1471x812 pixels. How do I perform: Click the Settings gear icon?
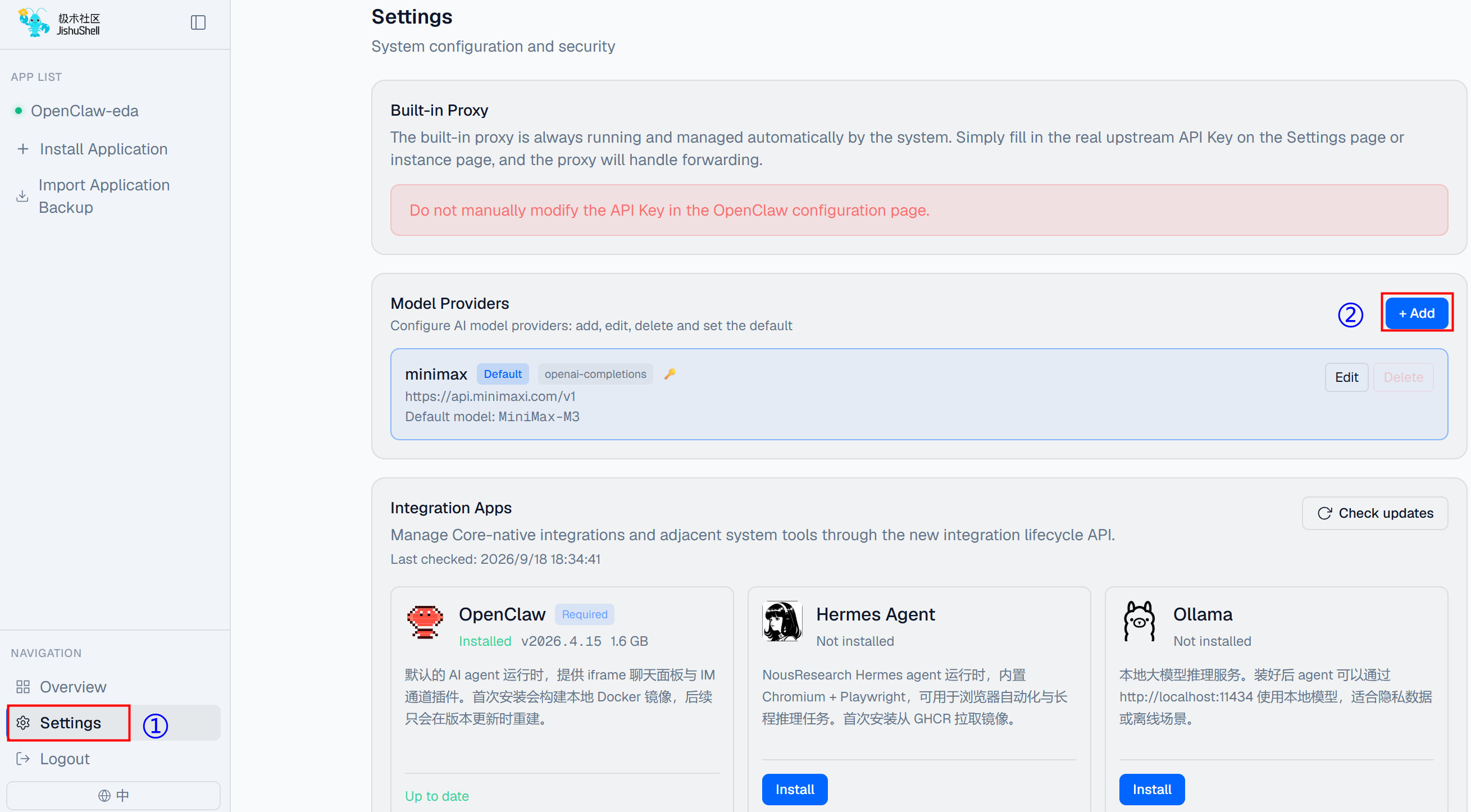click(23, 722)
